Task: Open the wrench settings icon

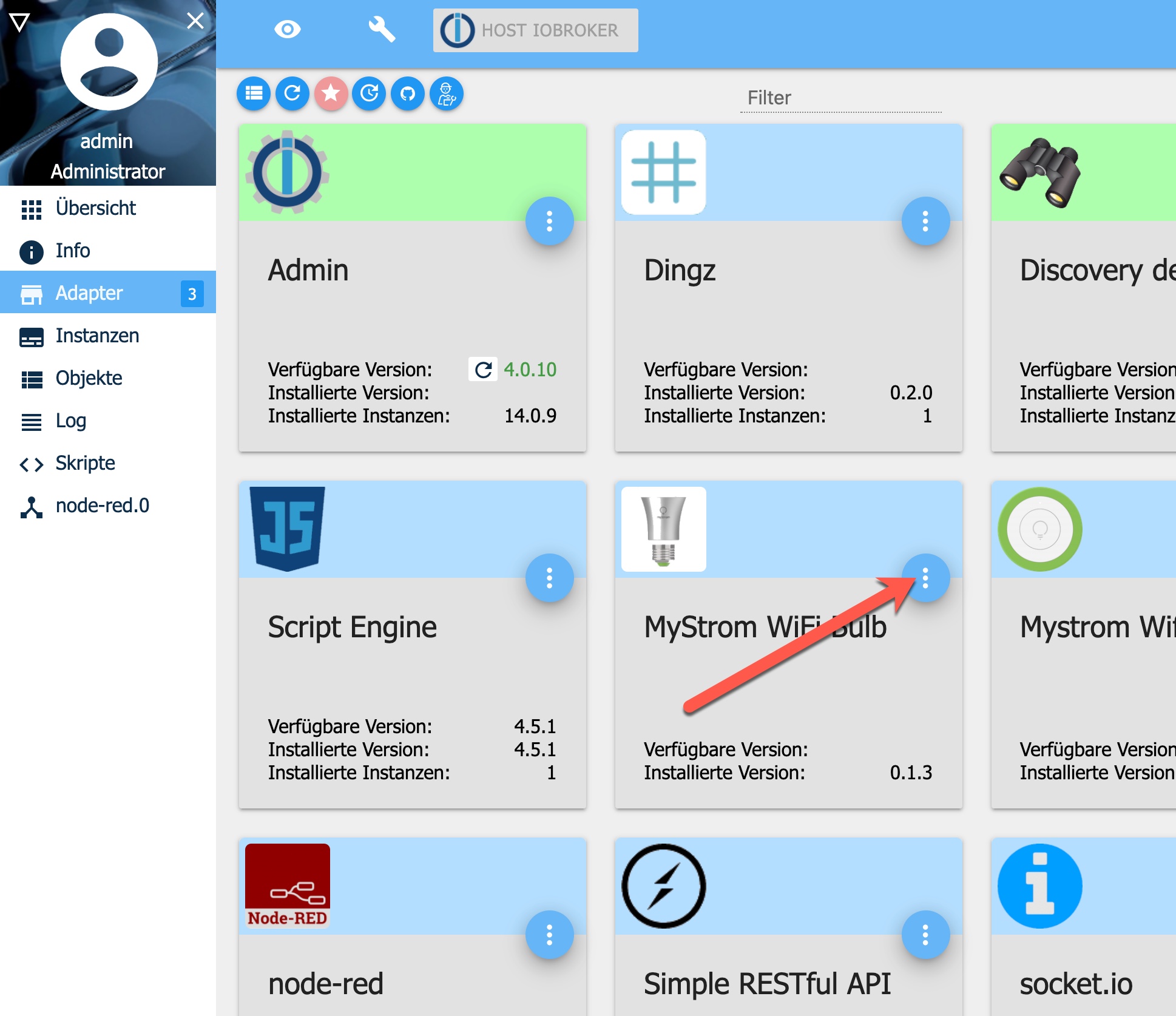Action: 382,29
